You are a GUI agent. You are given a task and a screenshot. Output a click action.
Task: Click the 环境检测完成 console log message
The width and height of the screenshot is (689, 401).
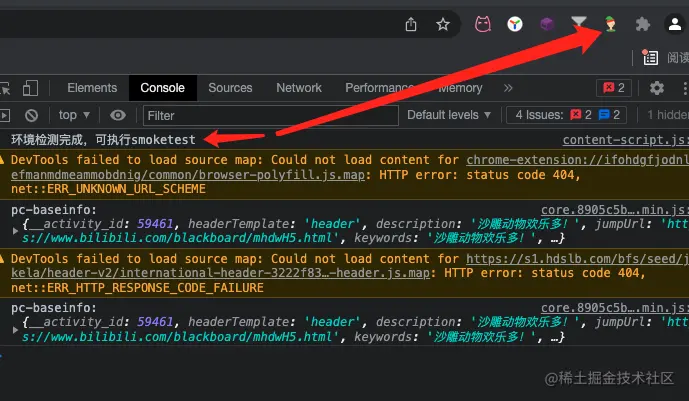coord(103,140)
